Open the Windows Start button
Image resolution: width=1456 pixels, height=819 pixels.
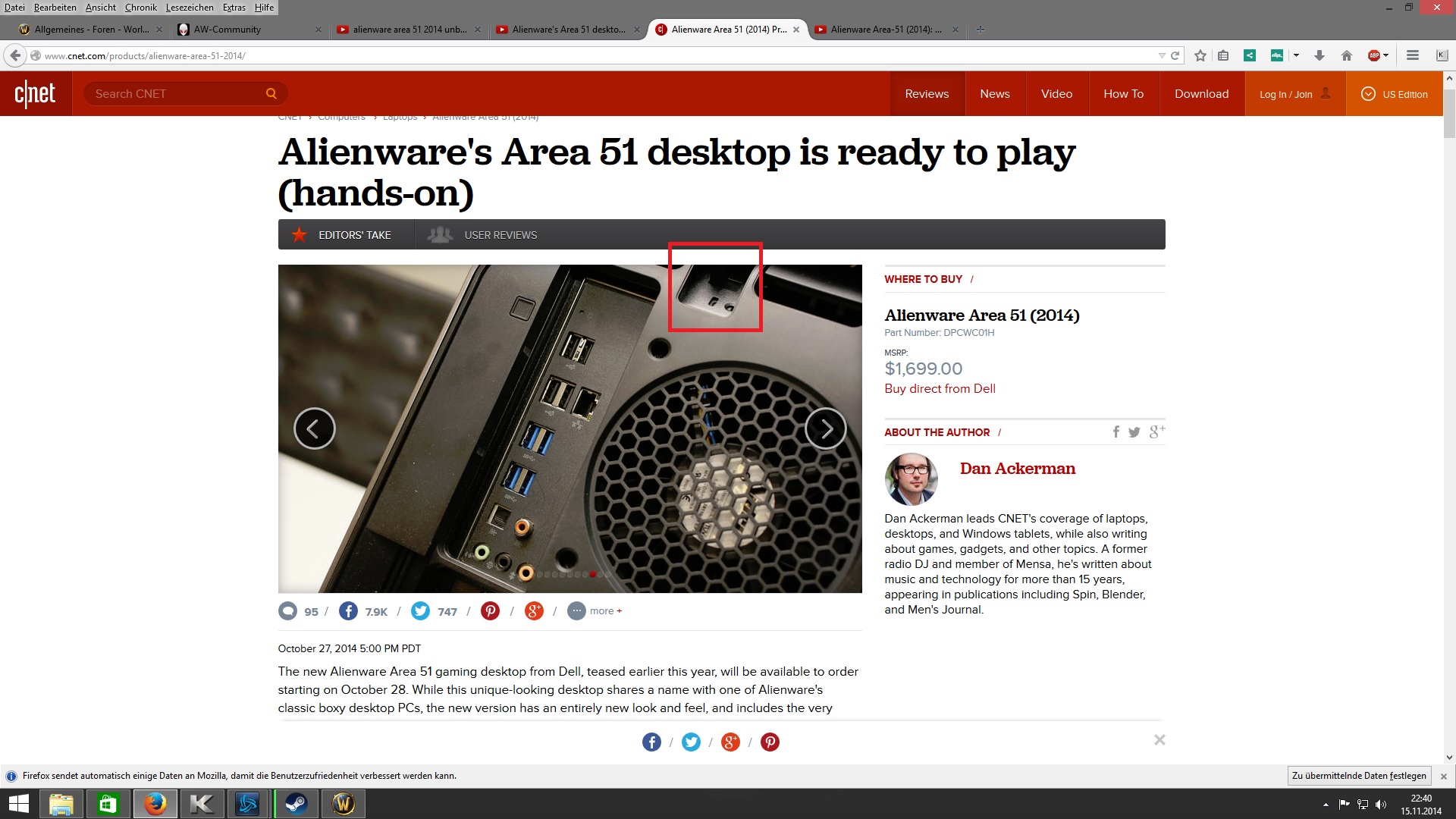click(x=18, y=804)
